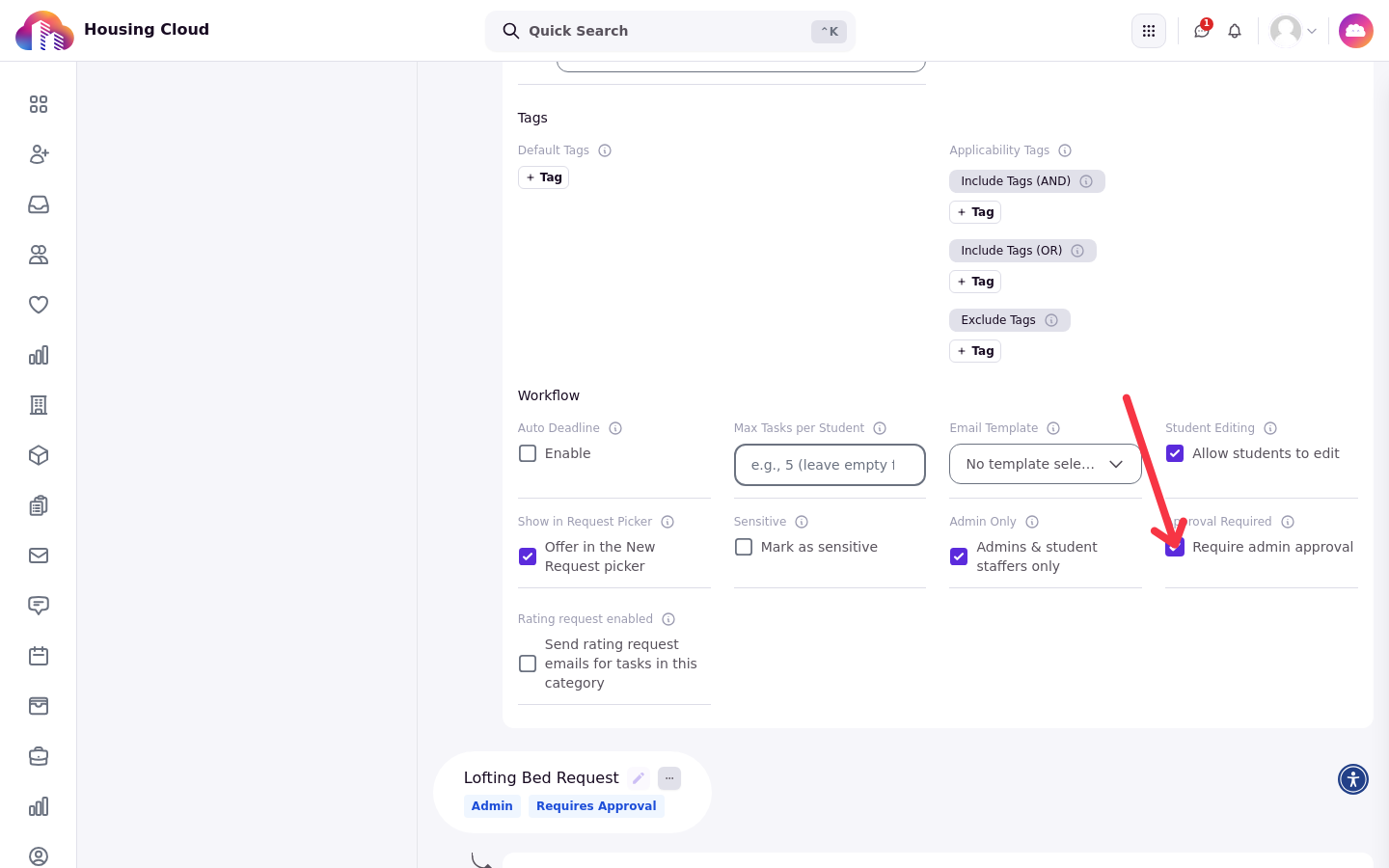Open the calendar sidebar icon

[x=39, y=656]
